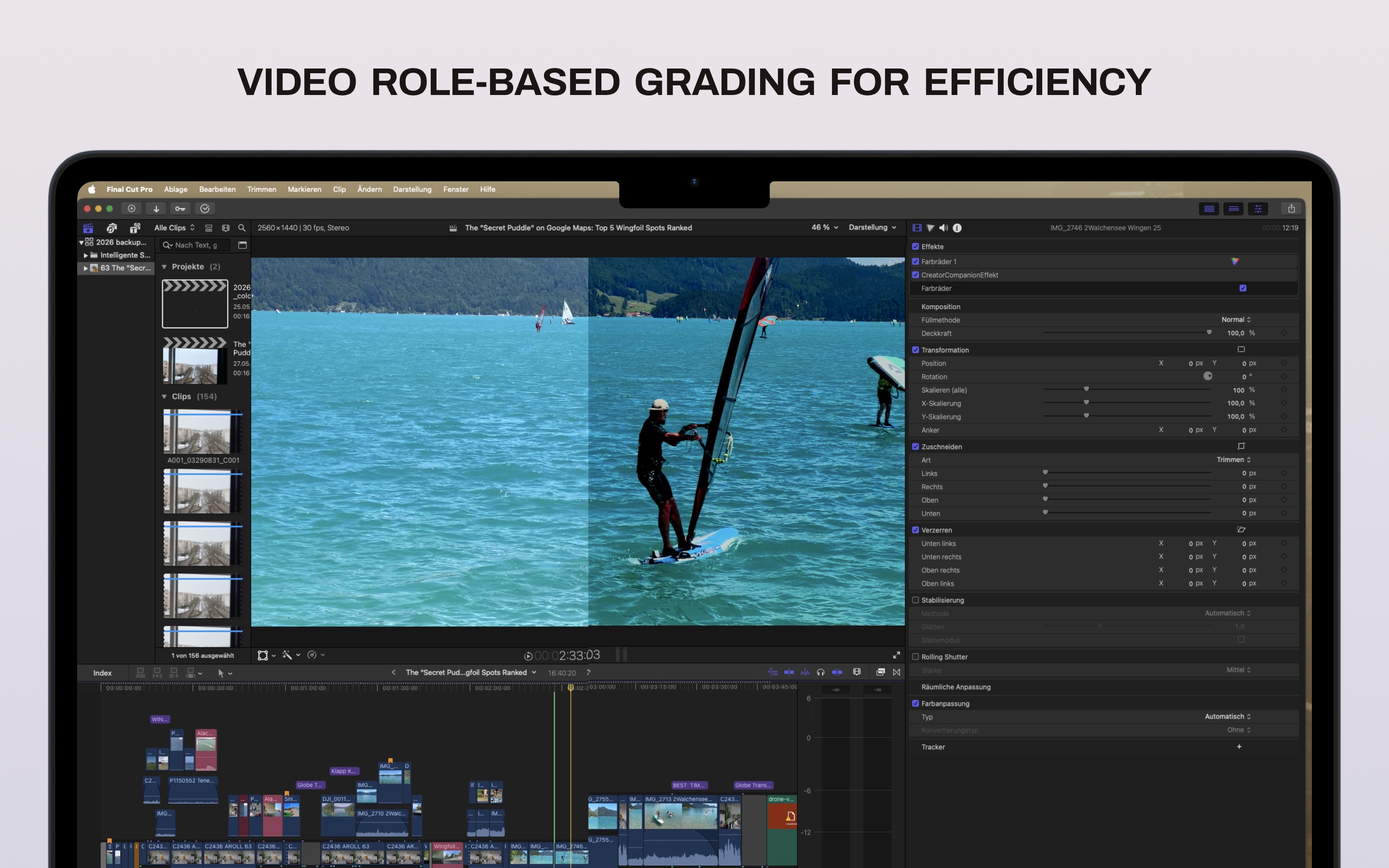Switch to the color inspector triangle icon

930,228
